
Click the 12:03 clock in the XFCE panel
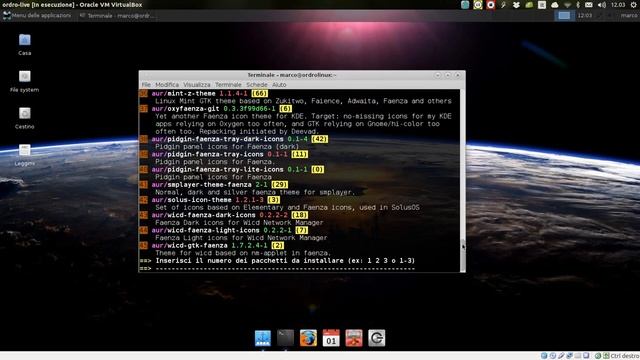tap(585, 16)
